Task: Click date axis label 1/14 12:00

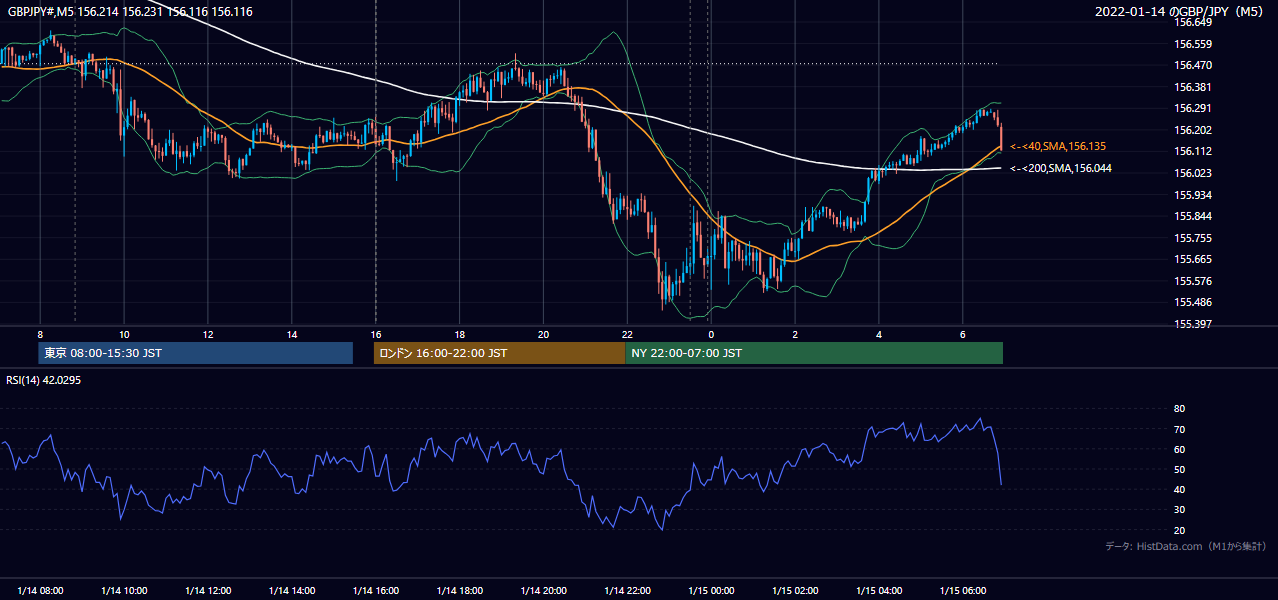Action: pyautogui.click(x=208, y=591)
